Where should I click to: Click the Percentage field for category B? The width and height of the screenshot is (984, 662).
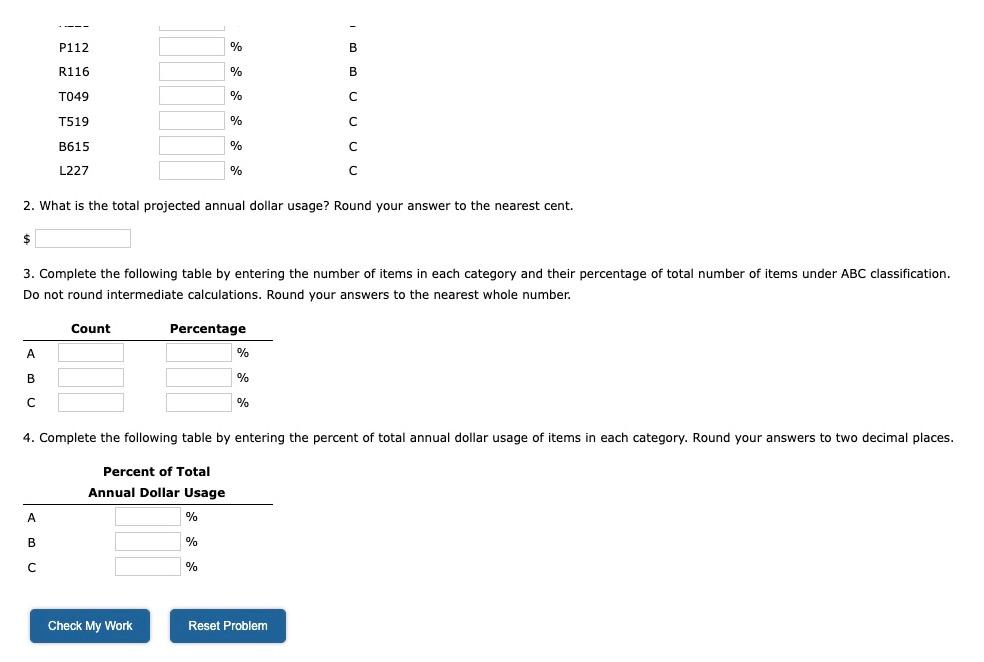pos(197,377)
